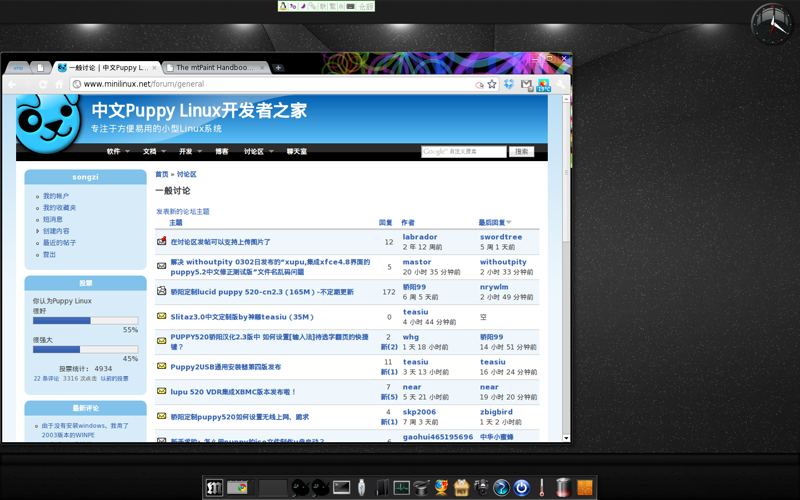Click the Tux penguin icon in input bar

coord(283,6)
